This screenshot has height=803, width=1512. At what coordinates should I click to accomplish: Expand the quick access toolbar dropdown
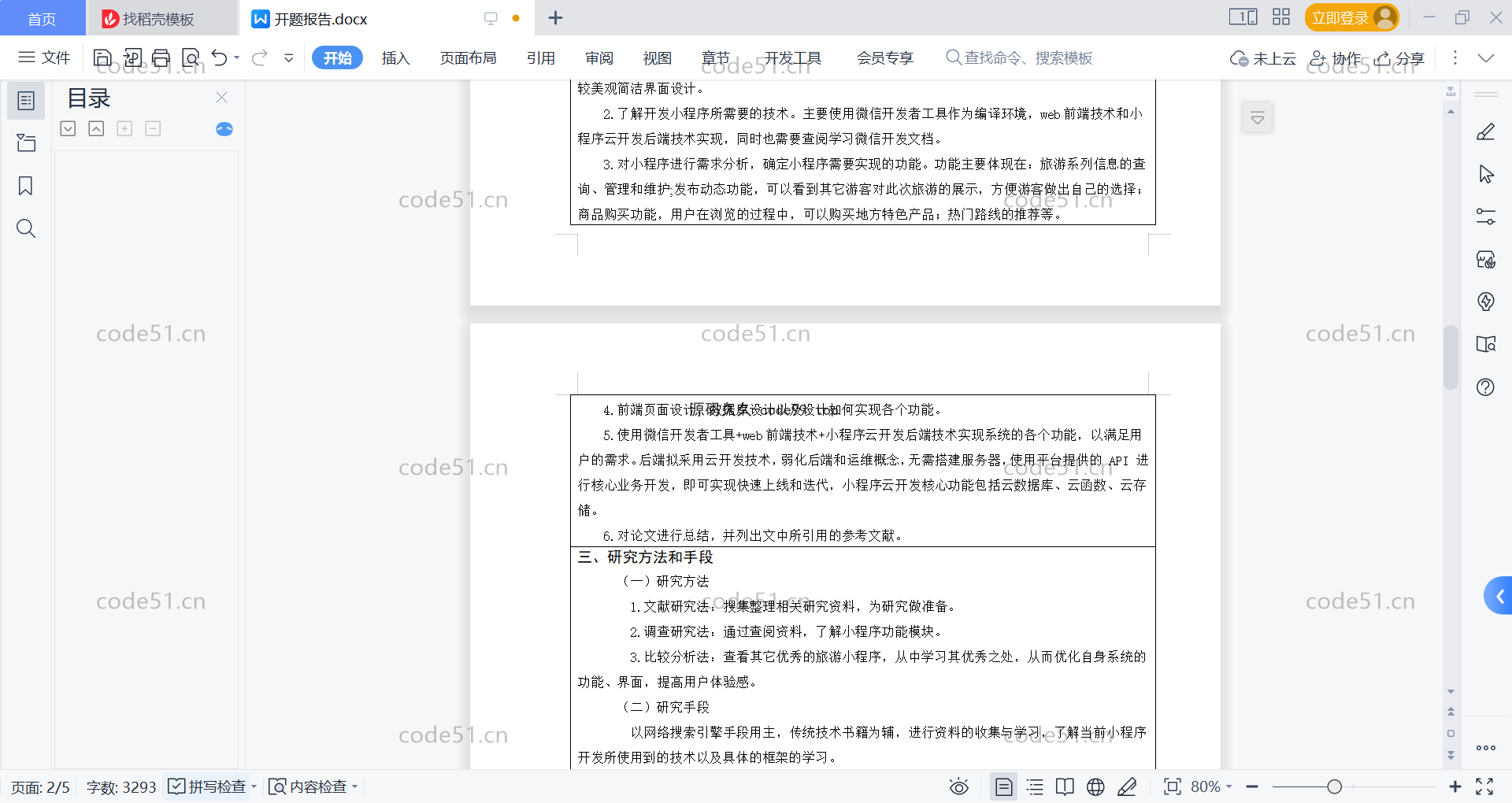289,57
